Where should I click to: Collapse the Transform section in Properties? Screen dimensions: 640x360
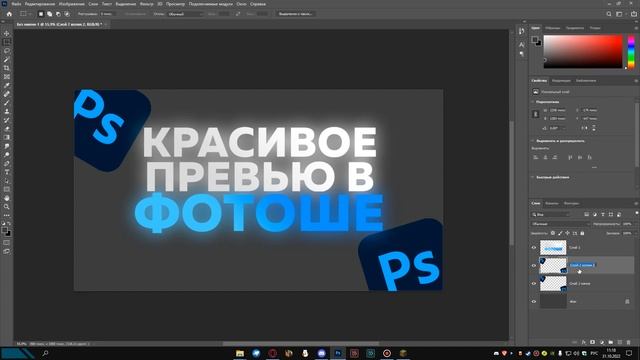(x=533, y=102)
